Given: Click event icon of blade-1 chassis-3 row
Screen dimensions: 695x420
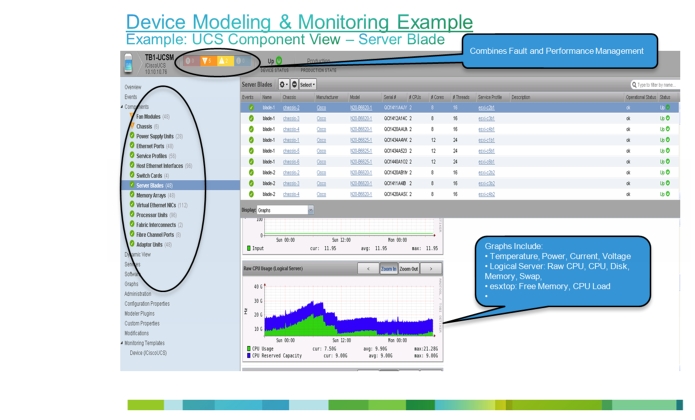Looking at the screenshot, I should pos(251,118).
